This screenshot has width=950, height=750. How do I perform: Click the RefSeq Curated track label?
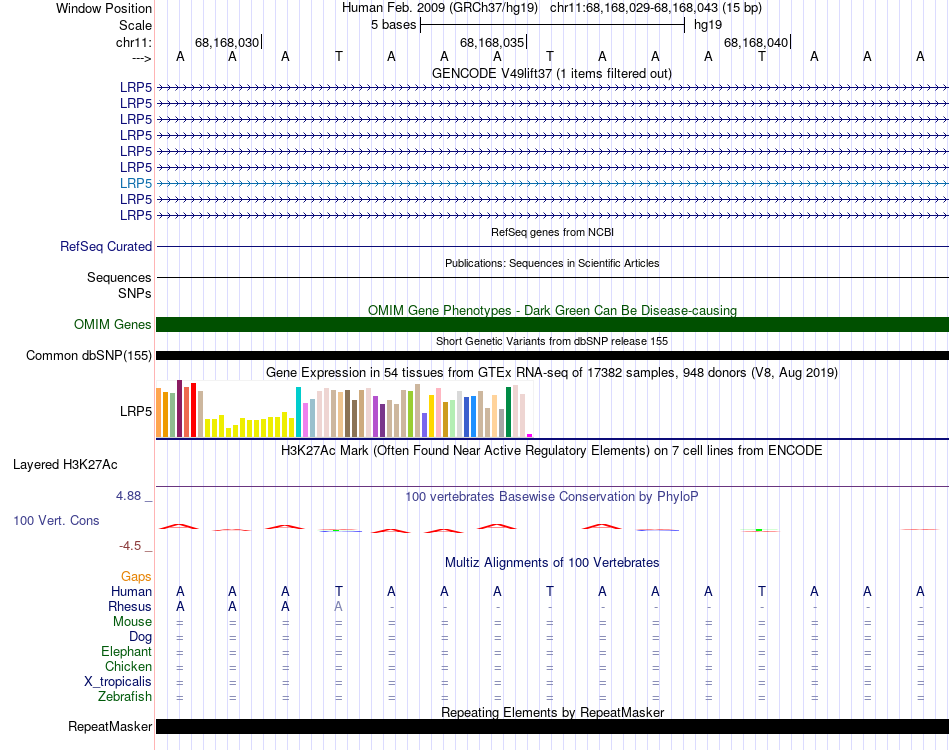click(106, 246)
